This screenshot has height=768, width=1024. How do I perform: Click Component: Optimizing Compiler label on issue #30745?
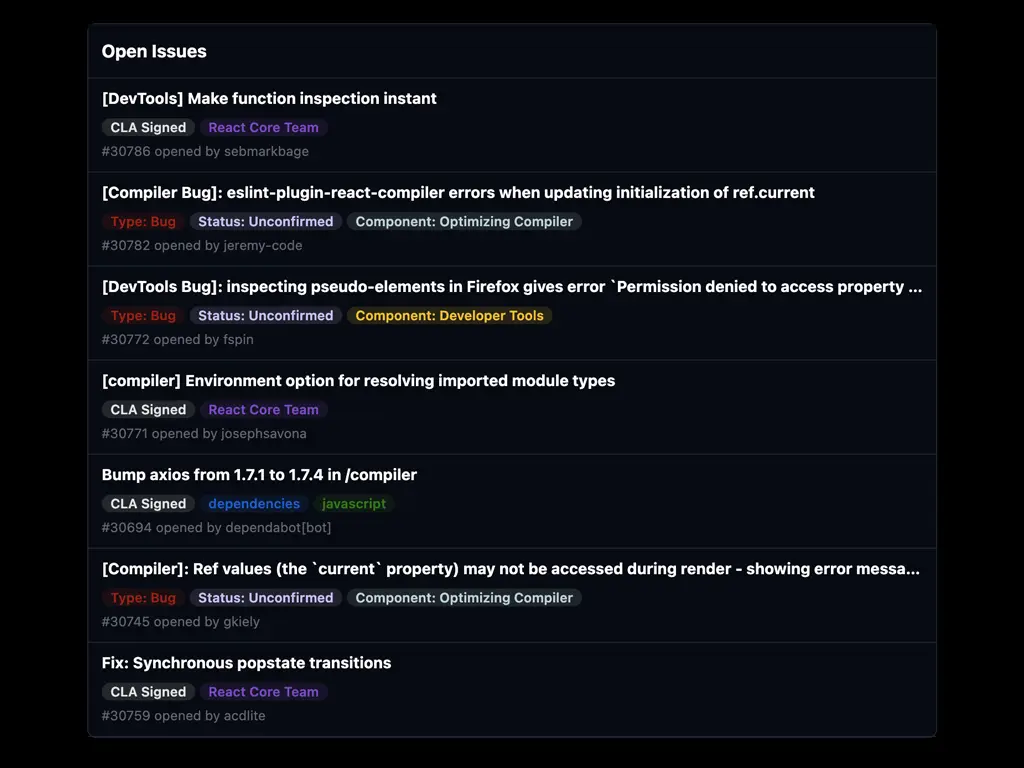click(x=464, y=598)
